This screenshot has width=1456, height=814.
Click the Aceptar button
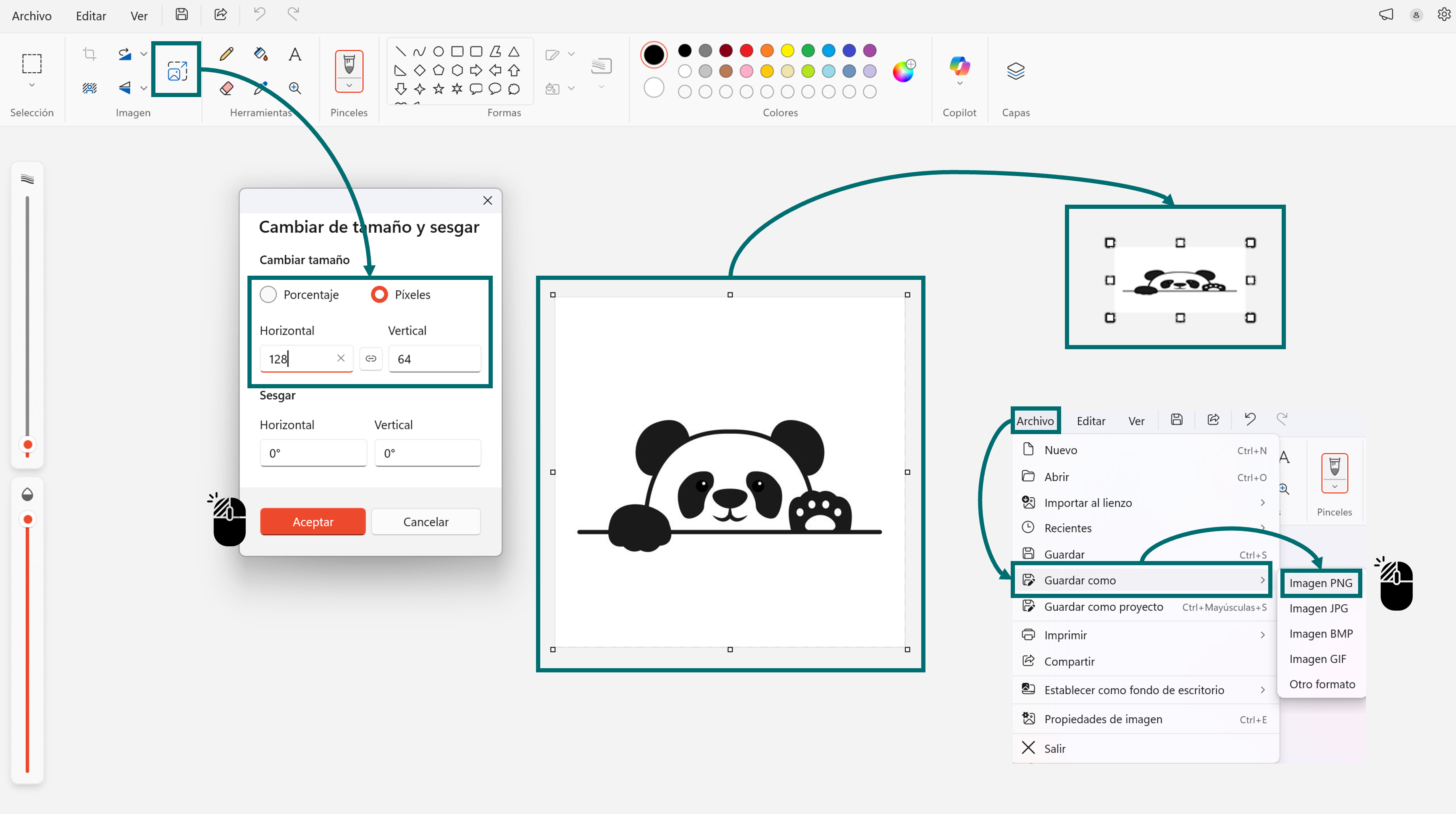pos(313,522)
